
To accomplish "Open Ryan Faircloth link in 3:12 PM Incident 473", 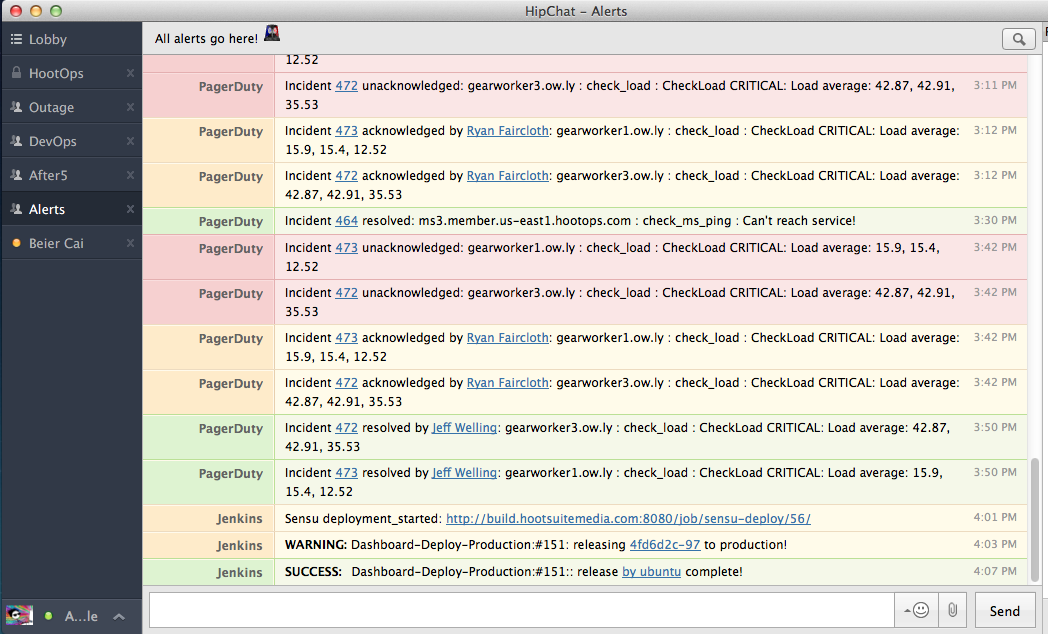I will (x=507, y=131).
